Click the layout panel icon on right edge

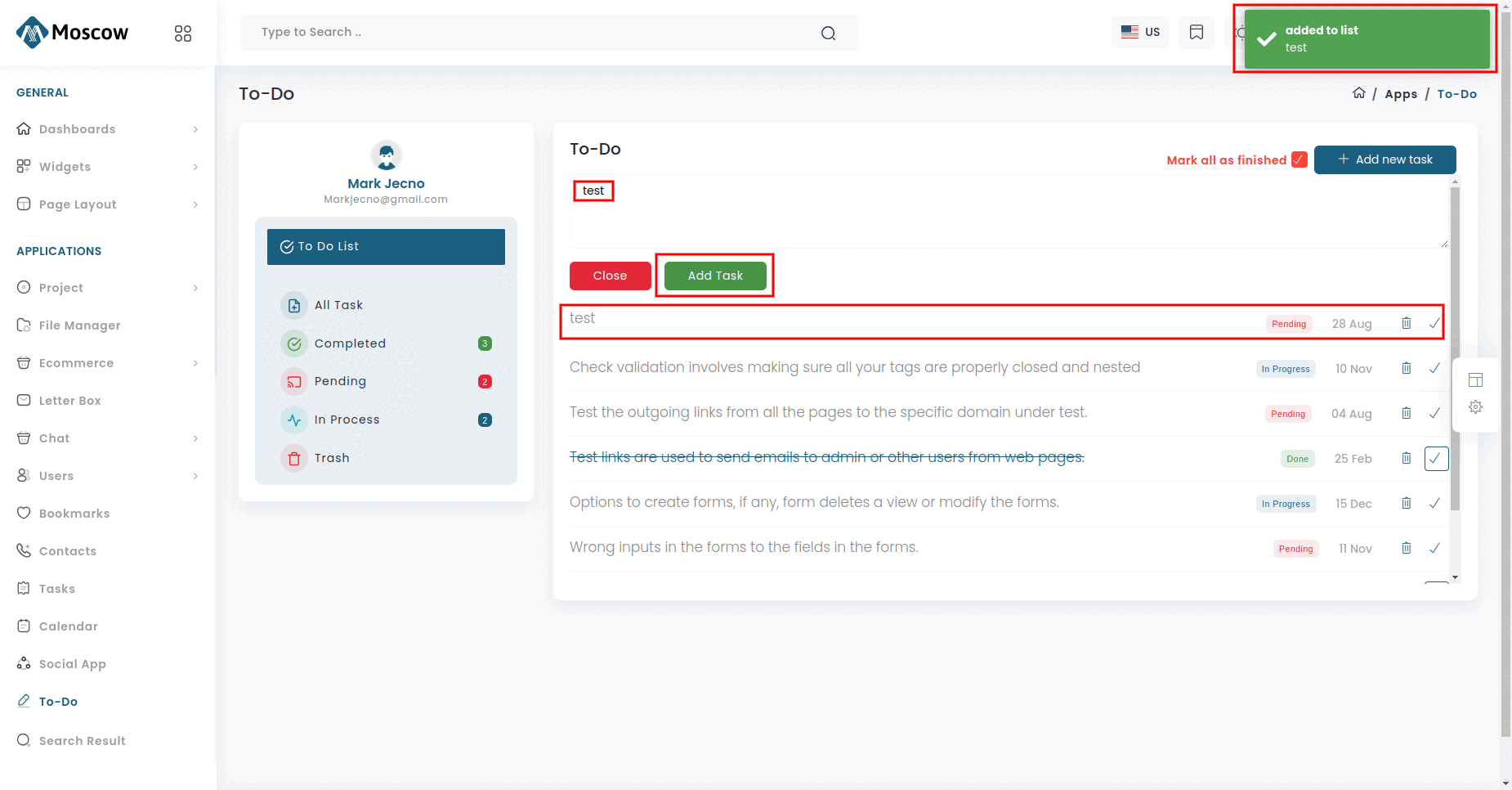(1475, 379)
